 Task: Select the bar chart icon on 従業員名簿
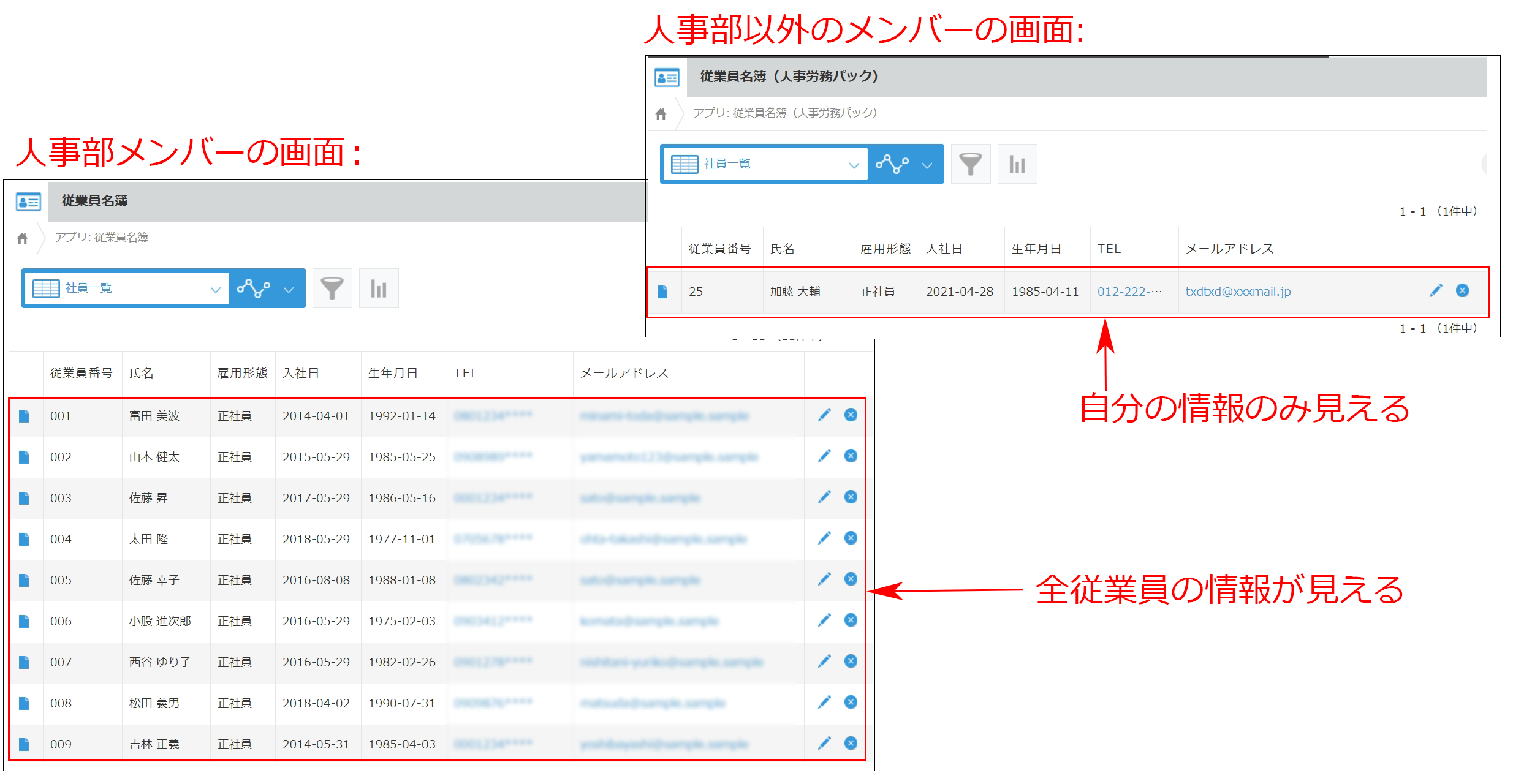pyautogui.click(x=378, y=288)
